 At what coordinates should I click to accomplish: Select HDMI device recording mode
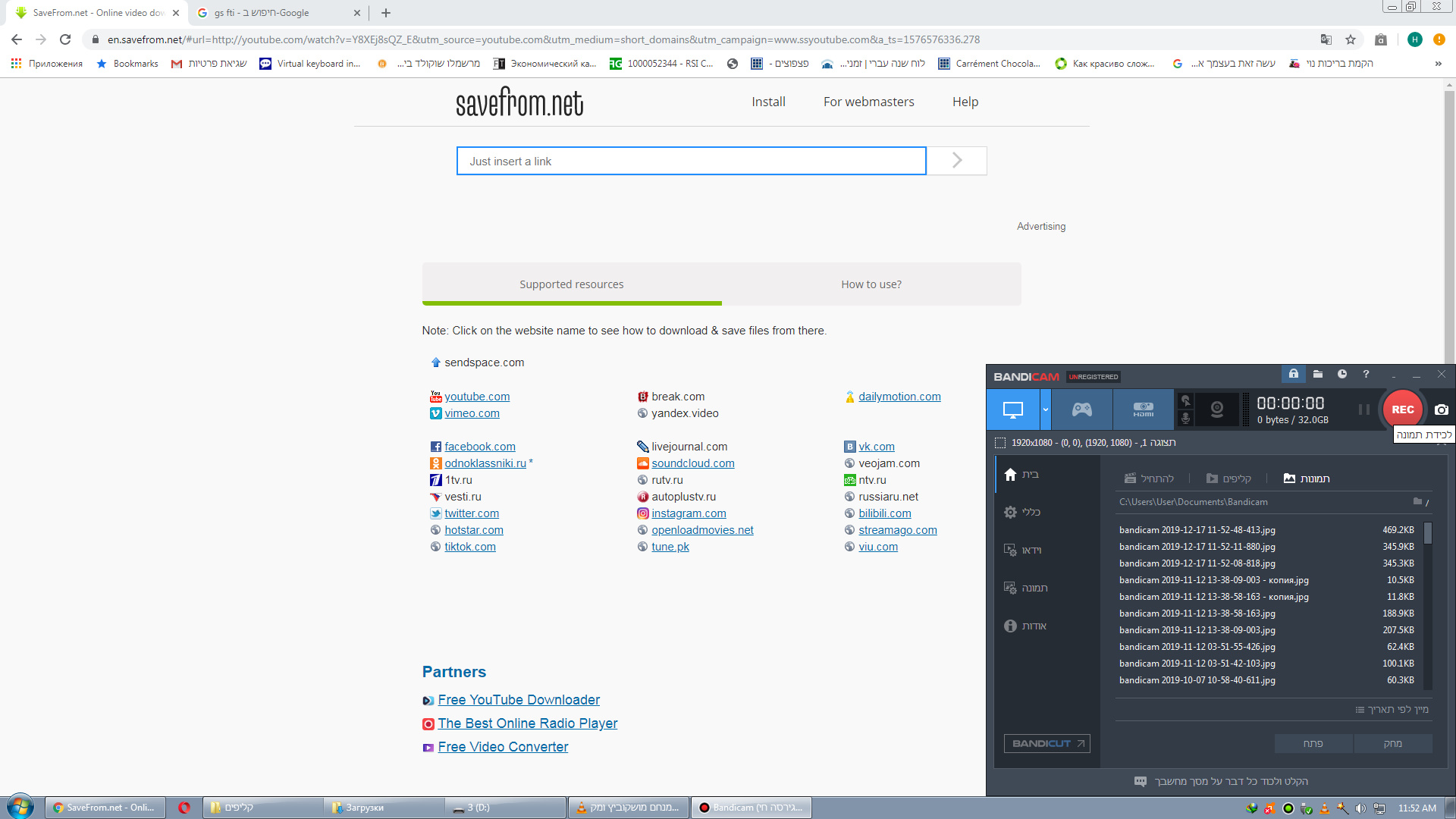pos(1143,410)
